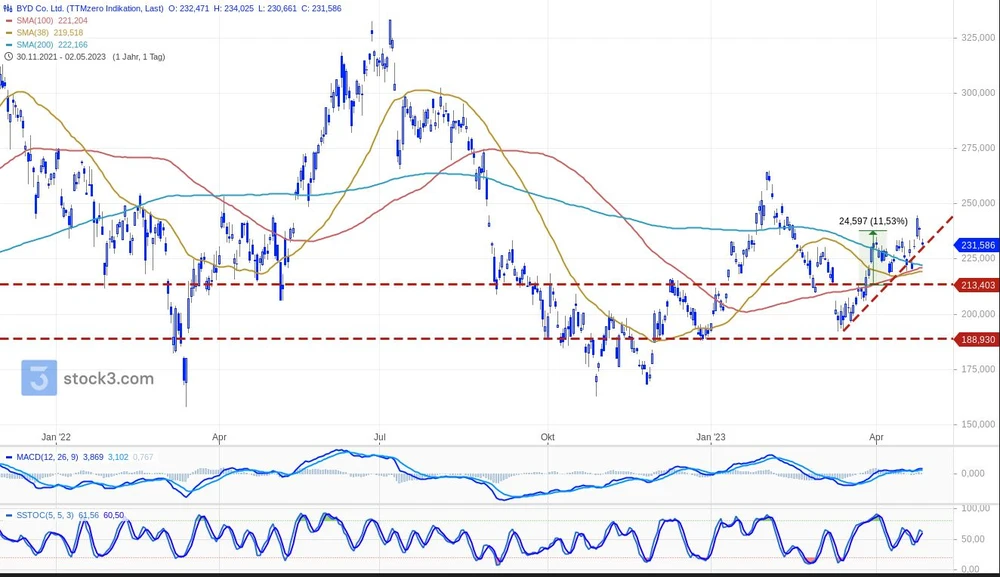This screenshot has height=577, width=1000.
Task: Click the low price L: 230,661
Action: tap(277, 9)
